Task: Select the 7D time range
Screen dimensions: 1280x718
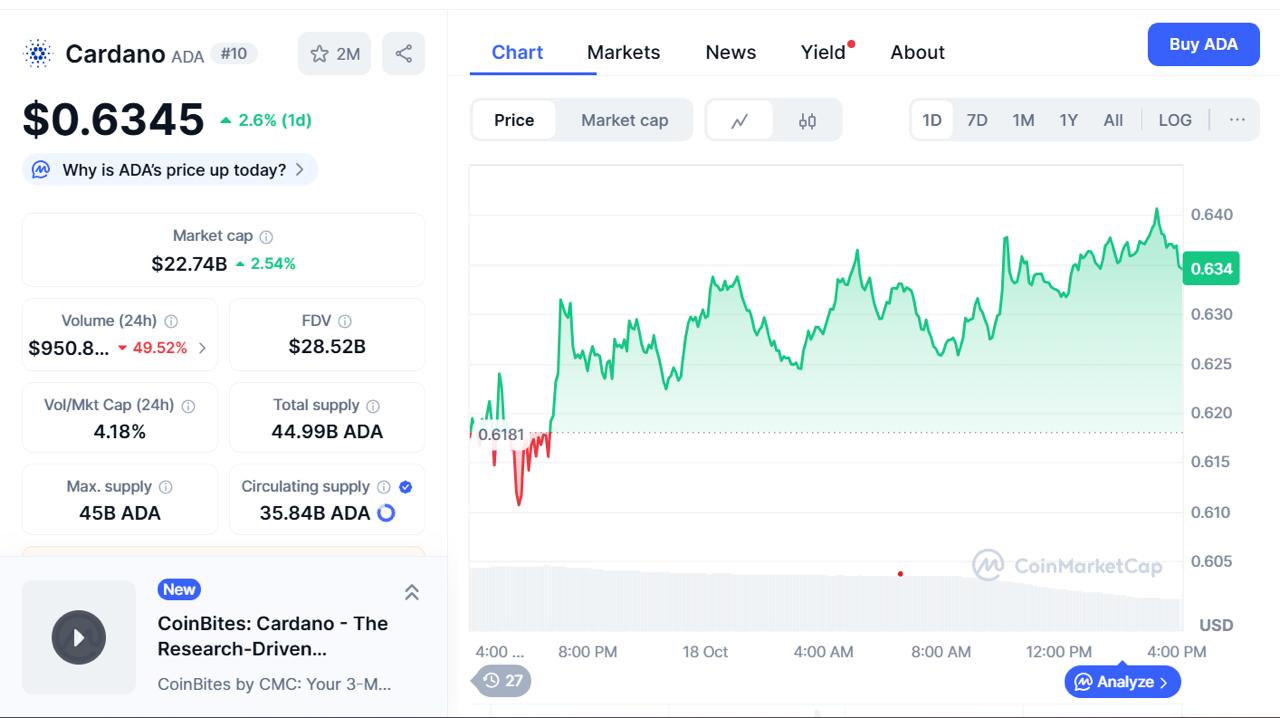Action: 977,120
